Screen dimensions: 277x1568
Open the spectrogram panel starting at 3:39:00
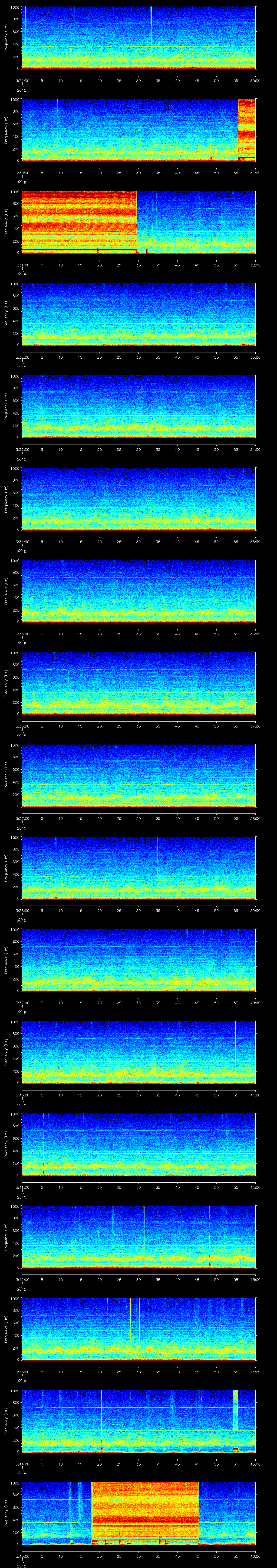138,960
